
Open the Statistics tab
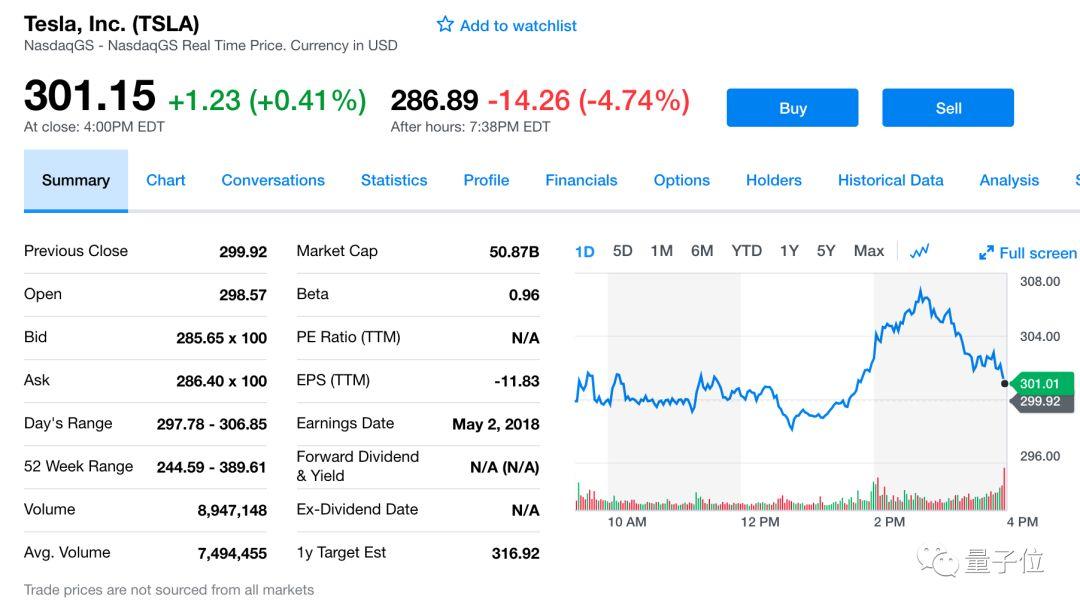pos(394,180)
